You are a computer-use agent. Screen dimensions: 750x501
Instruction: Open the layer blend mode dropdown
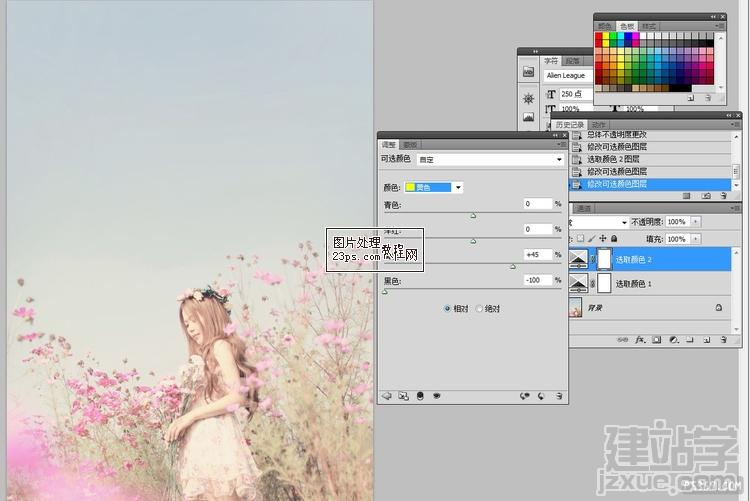(x=598, y=222)
